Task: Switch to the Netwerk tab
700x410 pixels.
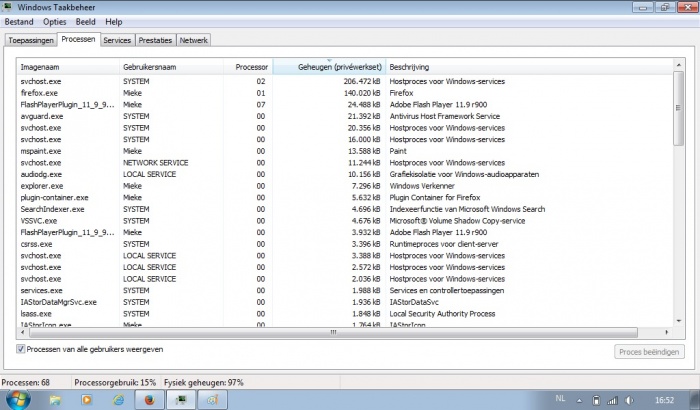Action: pos(194,40)
